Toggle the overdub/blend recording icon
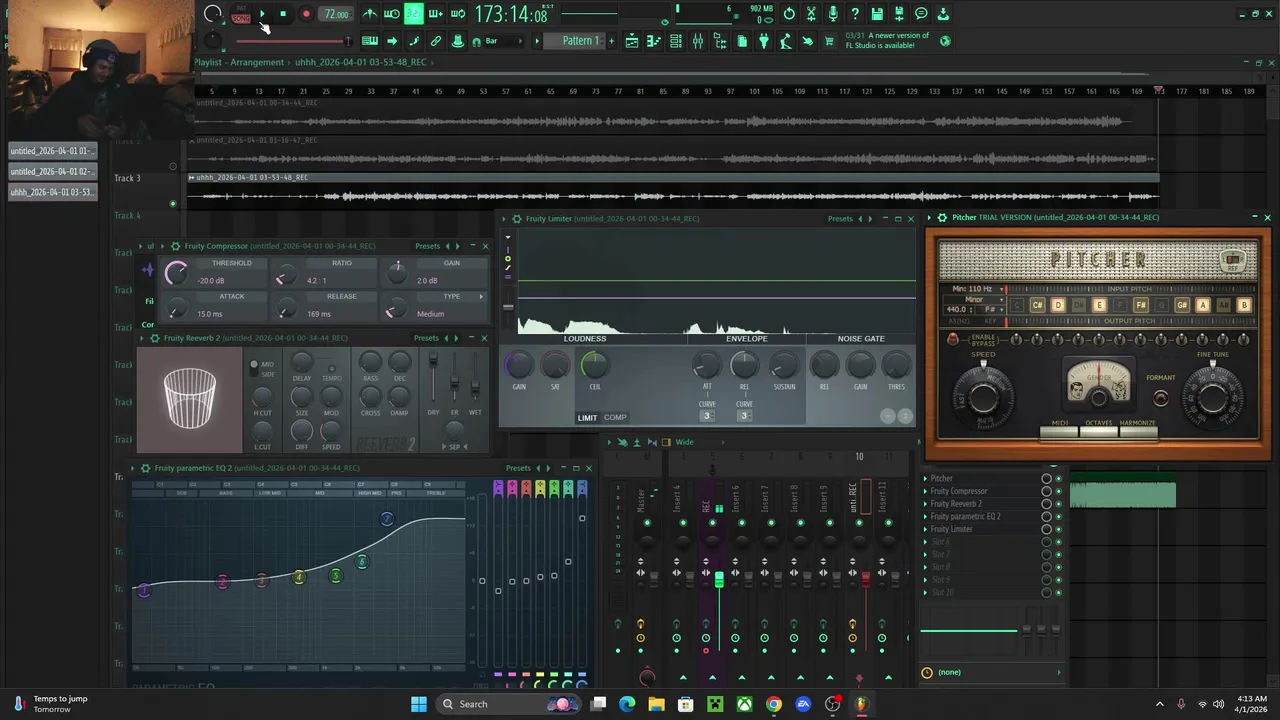This screenshot has height=720, width=1280. (x=436, y=14)
